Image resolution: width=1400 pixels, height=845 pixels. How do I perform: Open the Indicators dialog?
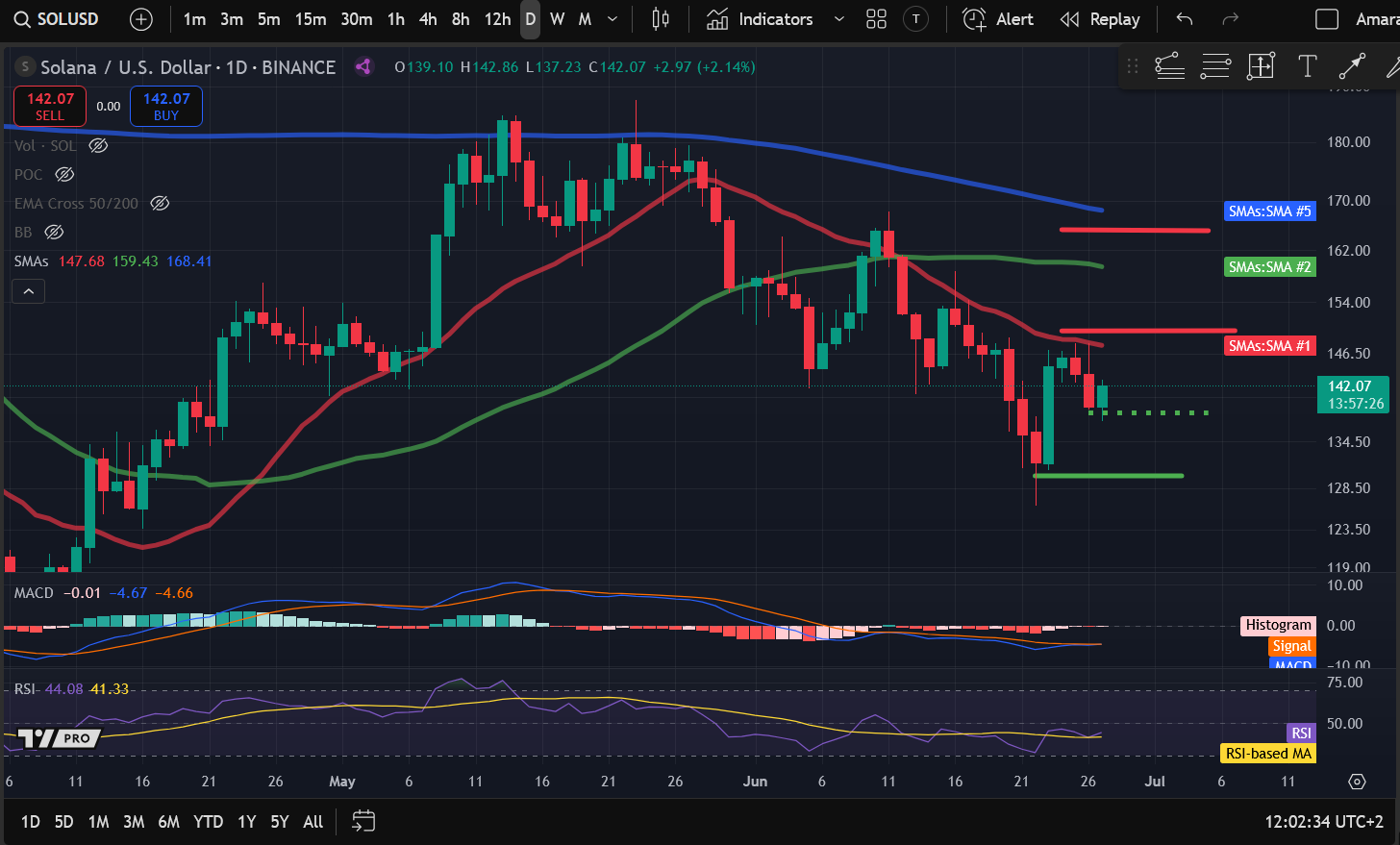[x=760, y=19]
